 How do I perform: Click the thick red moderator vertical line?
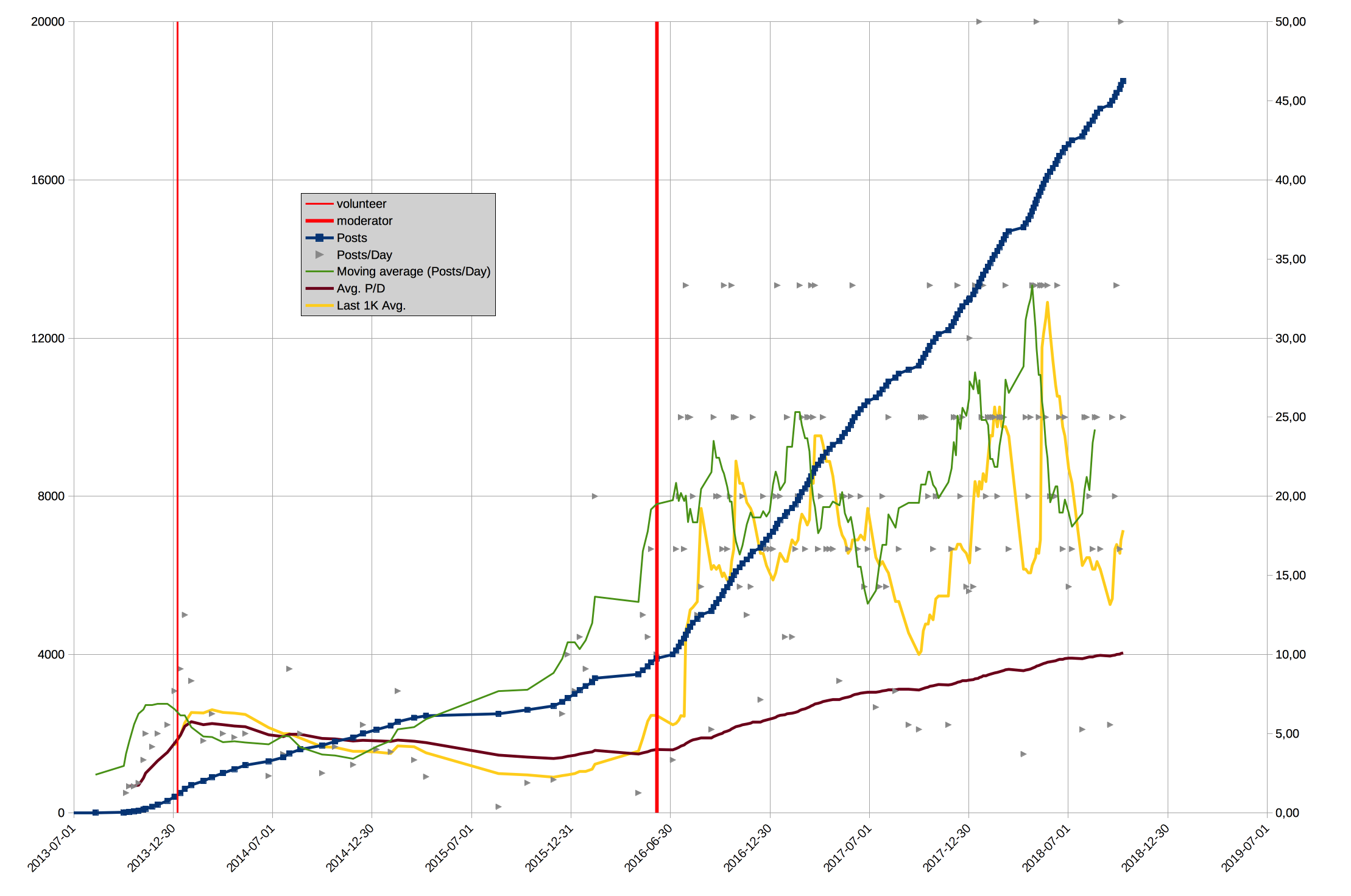coord(657,417)
